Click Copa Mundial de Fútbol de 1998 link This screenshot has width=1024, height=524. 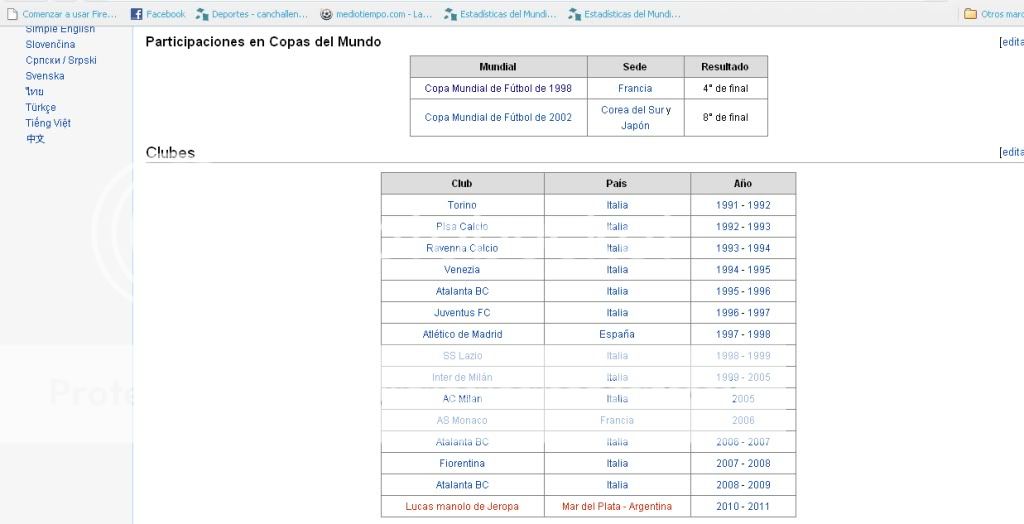coord(498,89)
